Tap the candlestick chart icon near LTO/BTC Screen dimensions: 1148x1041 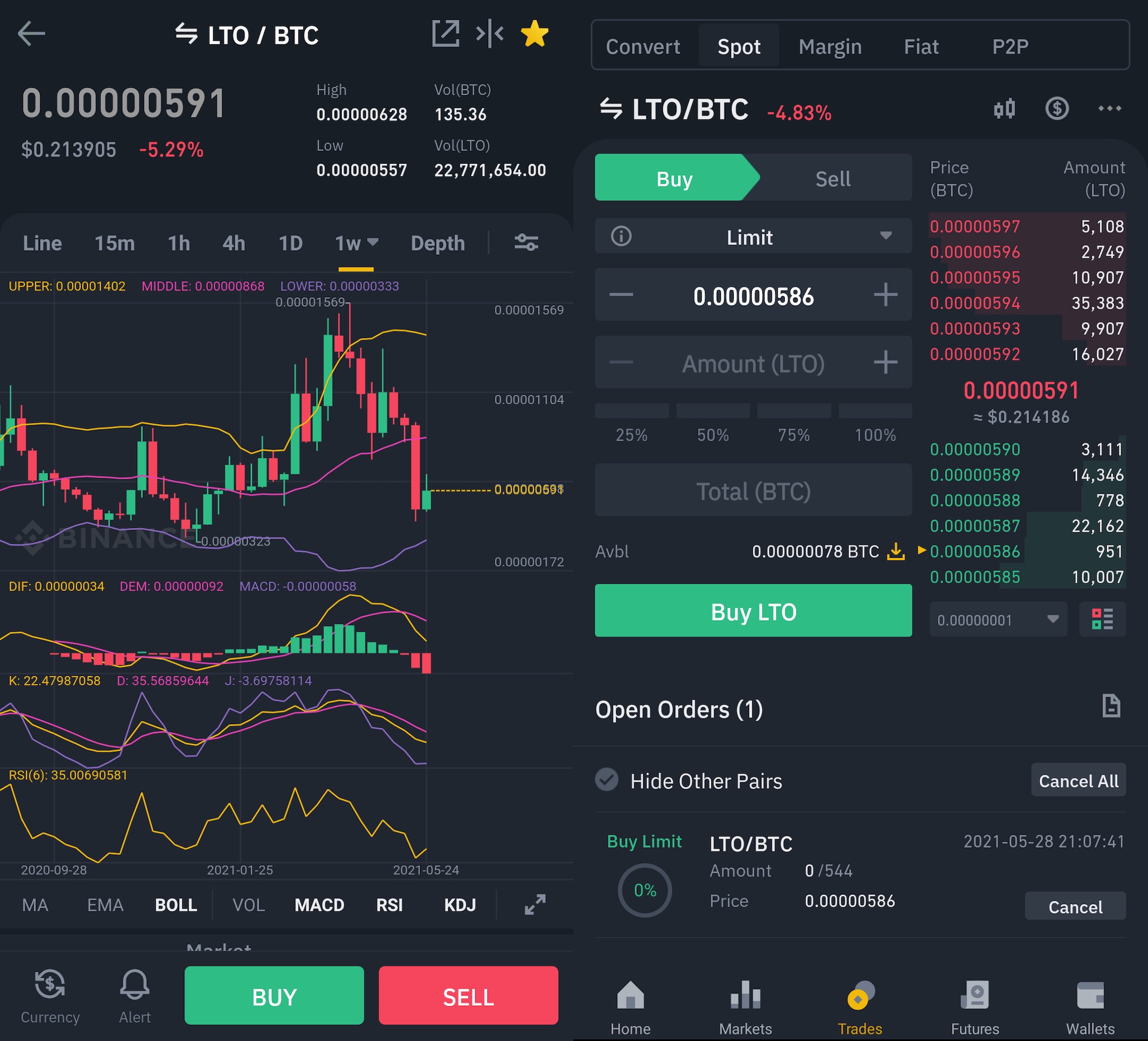pyautogui.click(x=1004, y=109)
